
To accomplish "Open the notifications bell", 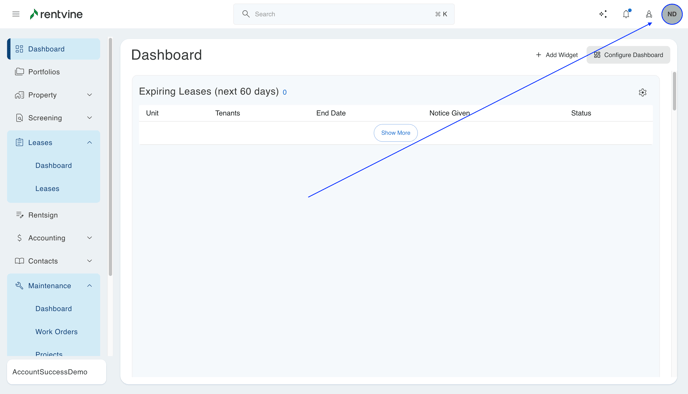I will tap(626, 14).
